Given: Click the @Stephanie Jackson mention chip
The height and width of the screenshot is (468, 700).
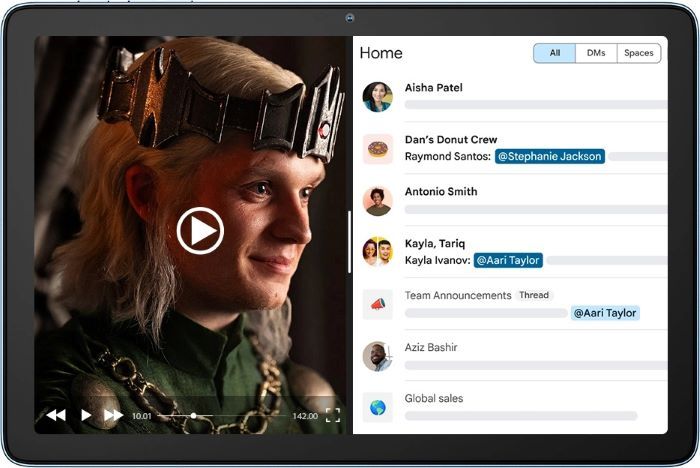Looking at the screenshot, I should [550, 156].
